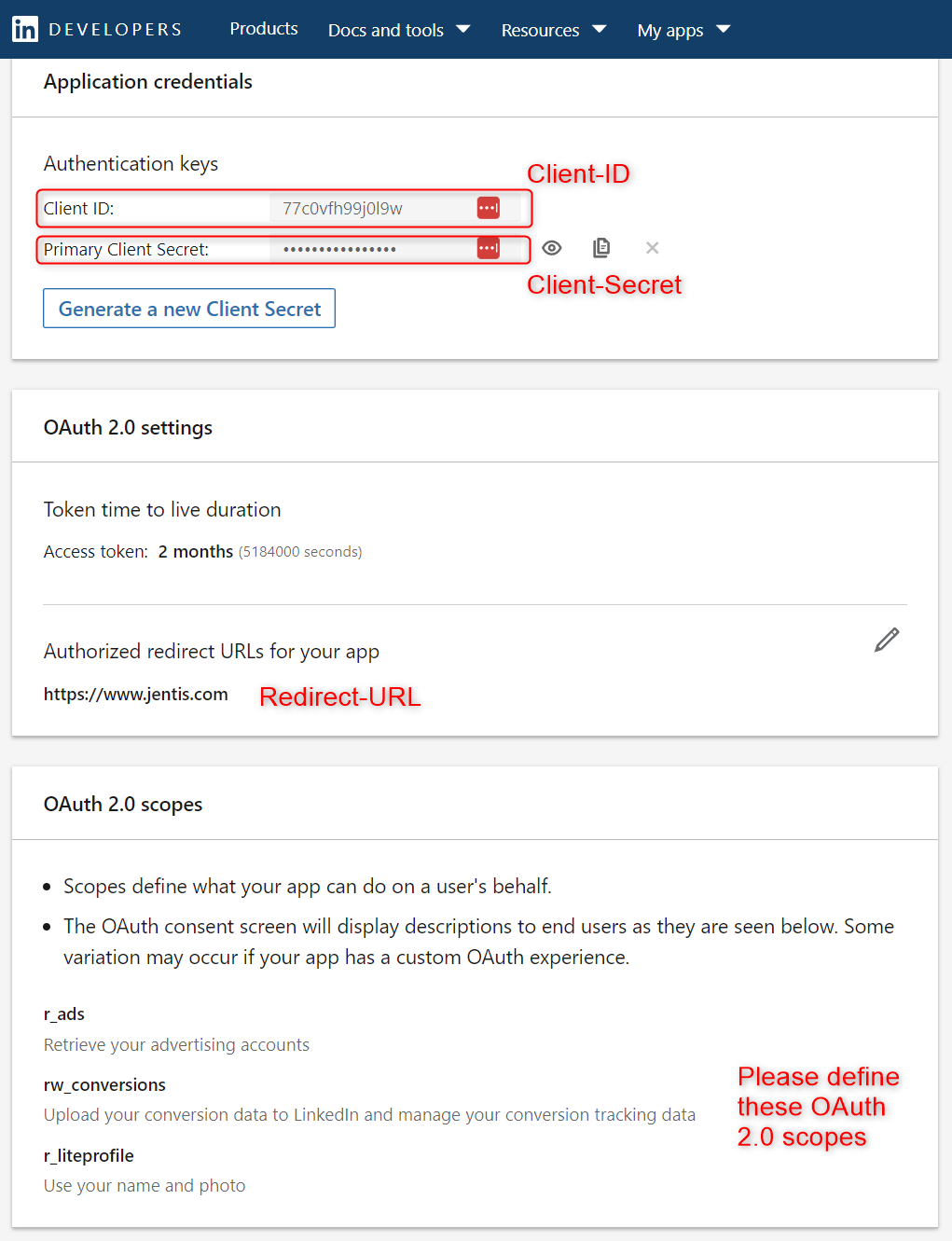This screenshot has height=1241, width=952.
Task: Click red password manager icon in Client Secret field
Action: click(489, 248)
